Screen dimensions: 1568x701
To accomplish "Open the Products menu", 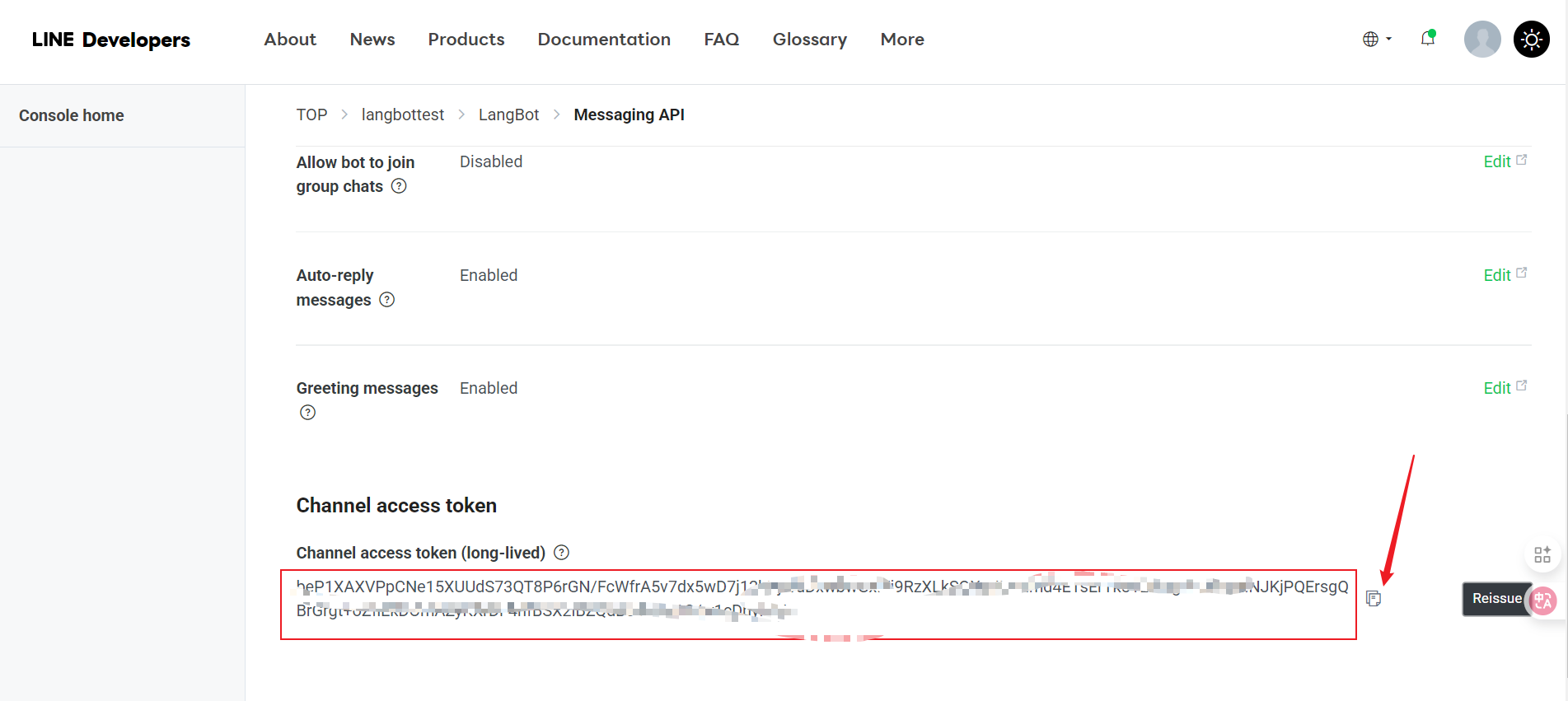I will click(x=466, y=40).
